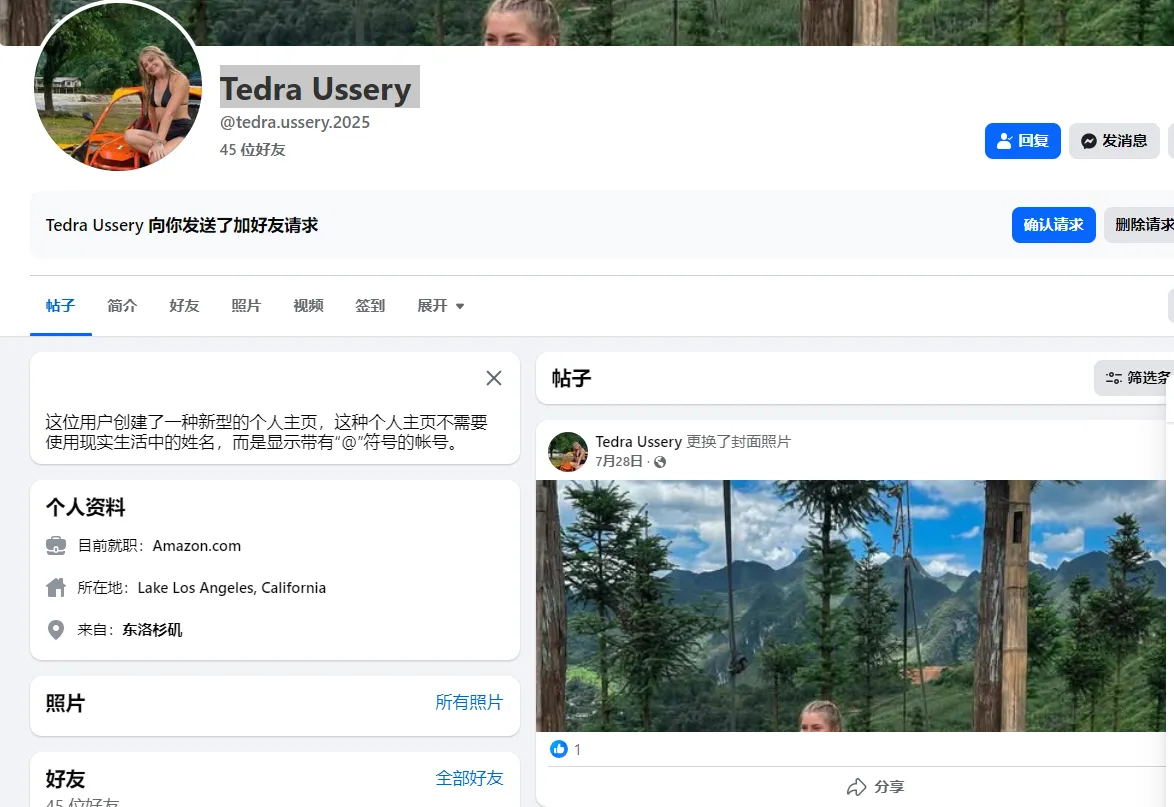
Task: Open 所有照片 to view all photos
Action: pos(470,702)
